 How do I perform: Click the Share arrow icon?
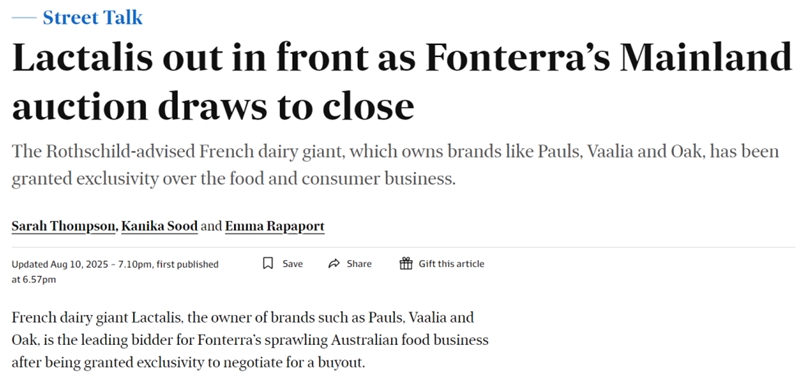pyautogui.click(x=334, y=264)
